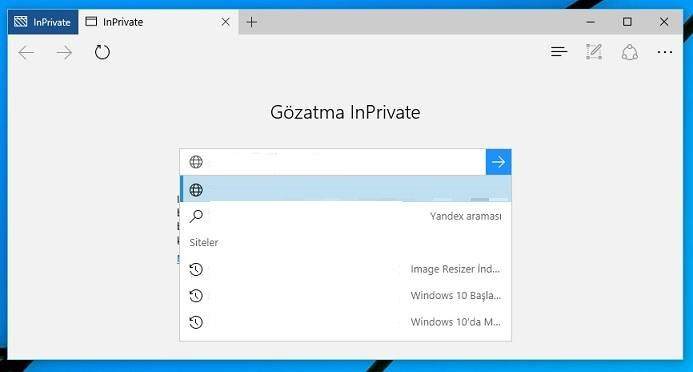Click the Siteler section header
The image size is (693, 372).
[204, 242]
